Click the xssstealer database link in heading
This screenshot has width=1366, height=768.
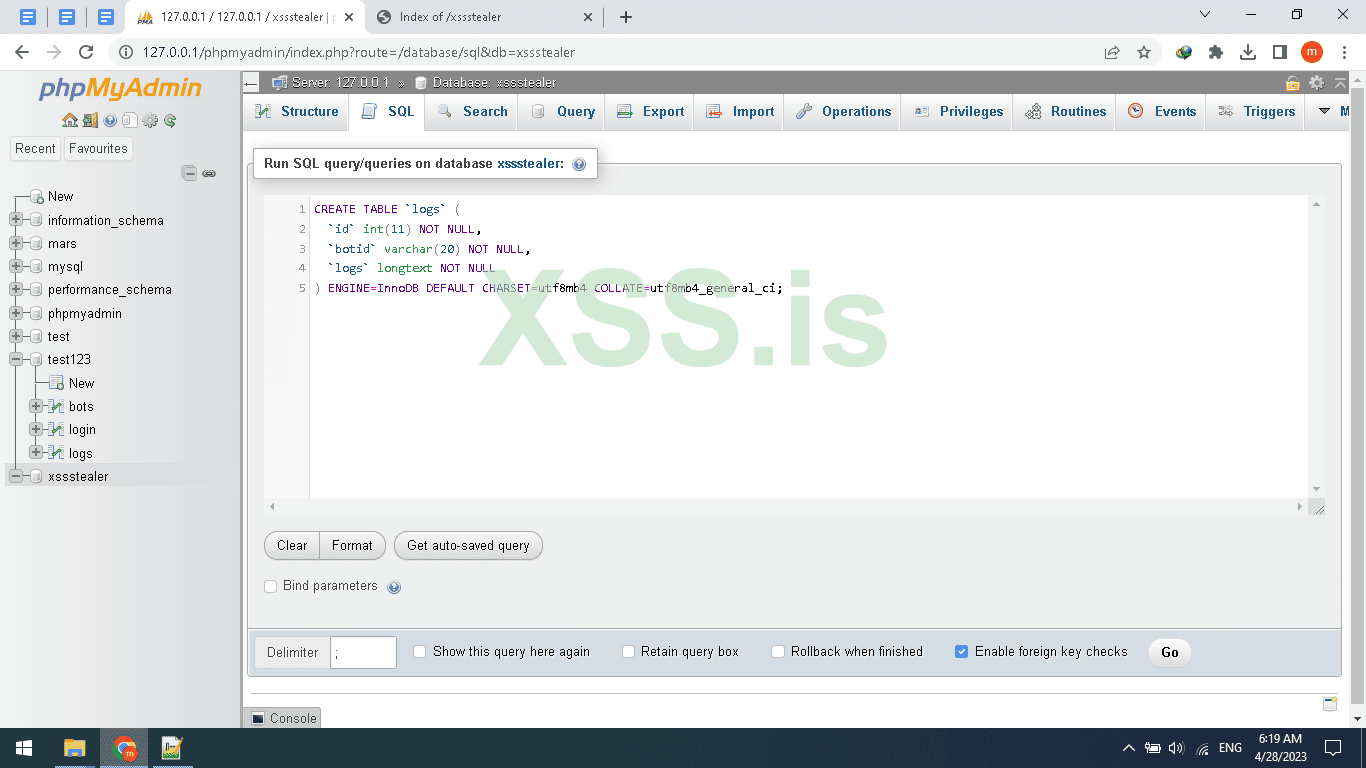530,163
